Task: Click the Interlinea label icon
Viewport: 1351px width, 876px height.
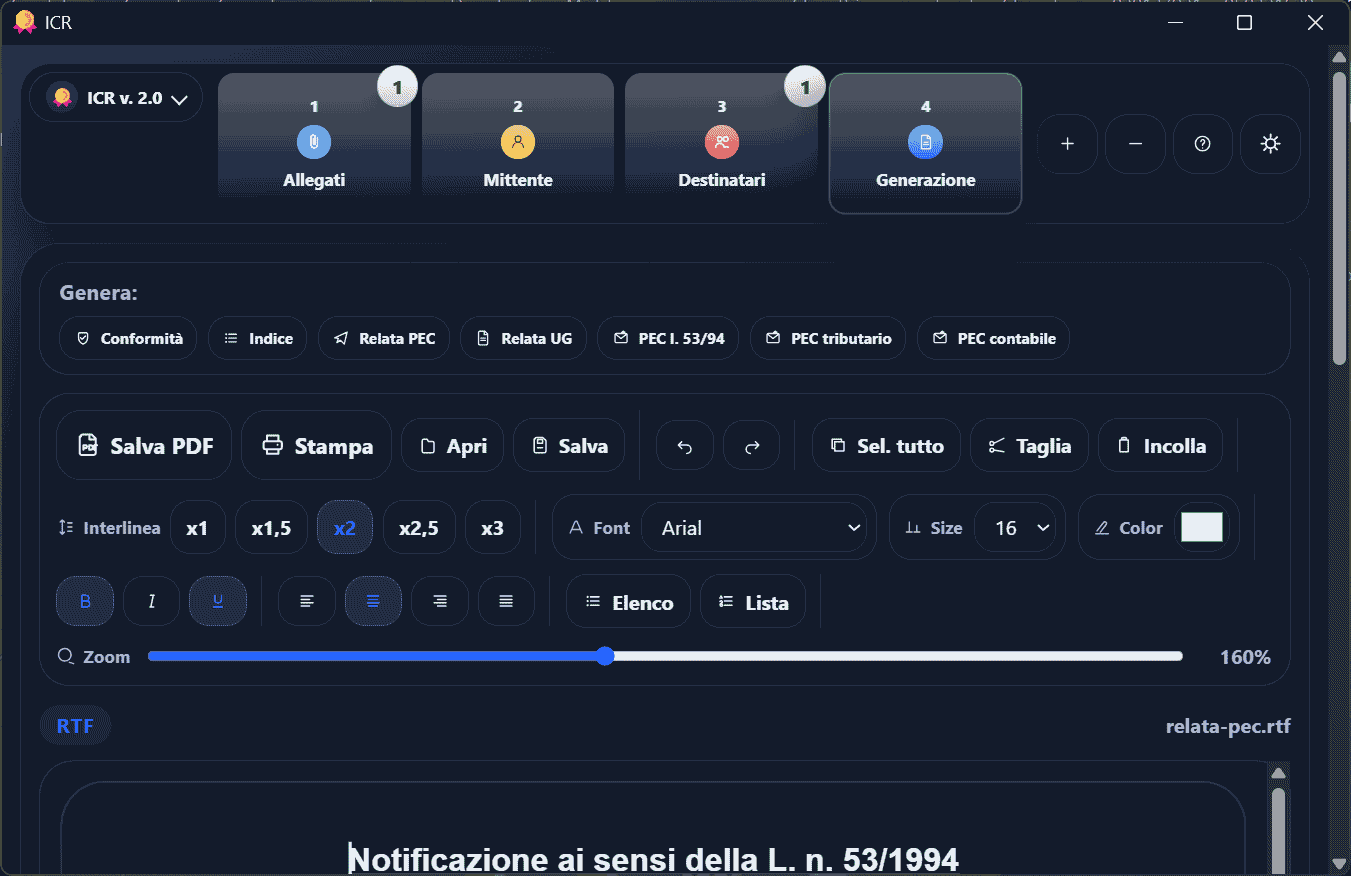Action: (66, 527)
